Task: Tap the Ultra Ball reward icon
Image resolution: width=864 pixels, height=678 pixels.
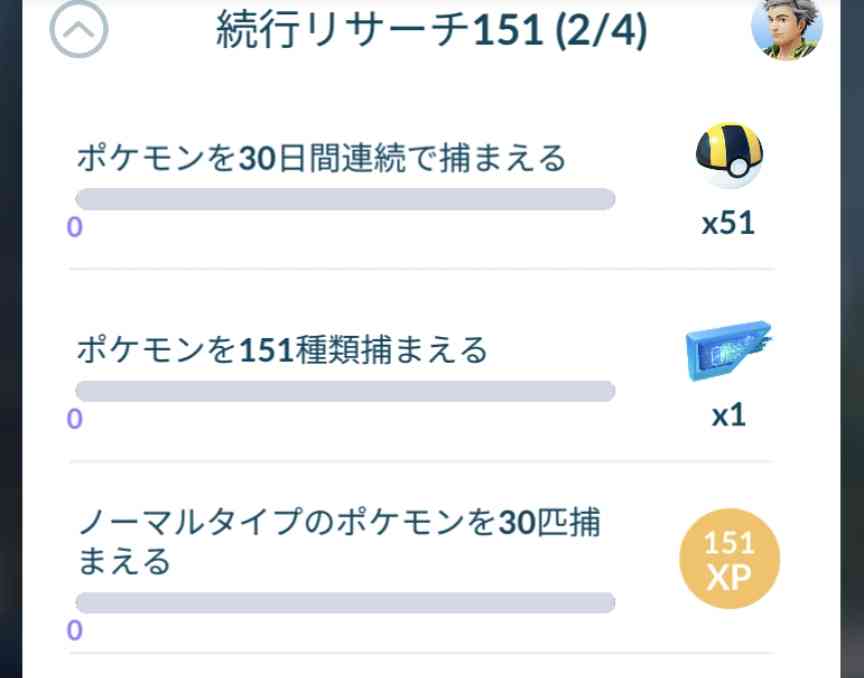Action: [729, 155]
